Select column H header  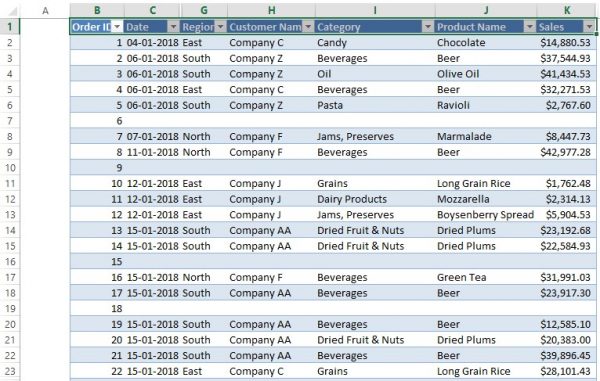271,10
